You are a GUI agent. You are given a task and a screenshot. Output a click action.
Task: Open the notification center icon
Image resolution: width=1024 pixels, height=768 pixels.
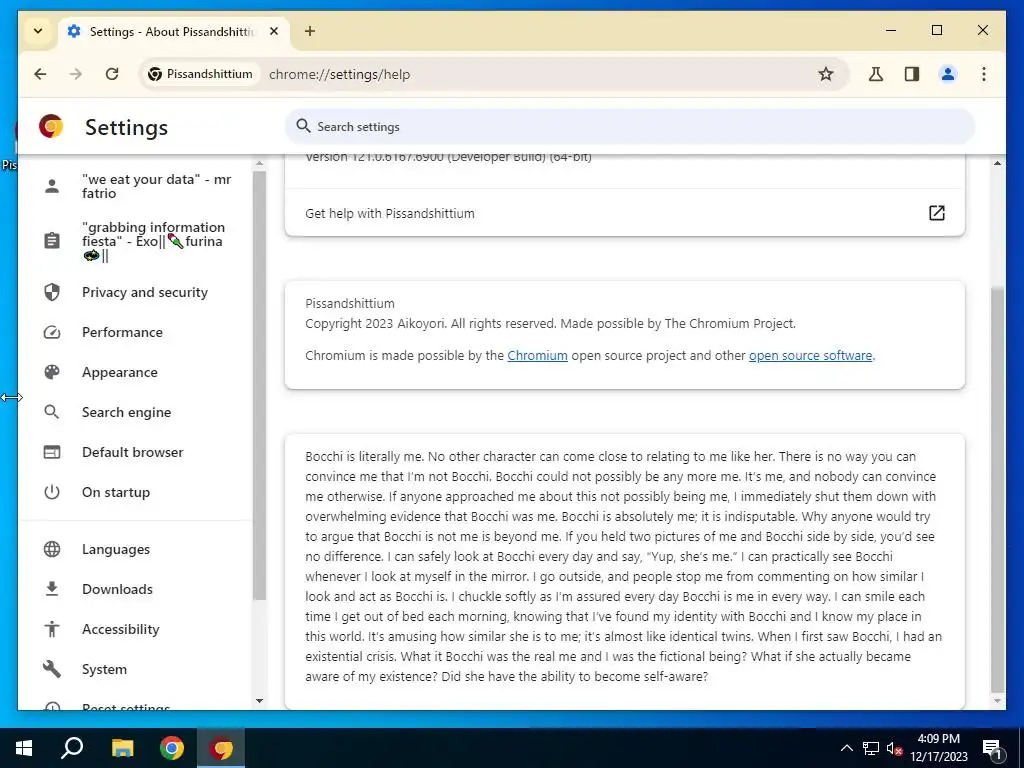tap(992, 749)
